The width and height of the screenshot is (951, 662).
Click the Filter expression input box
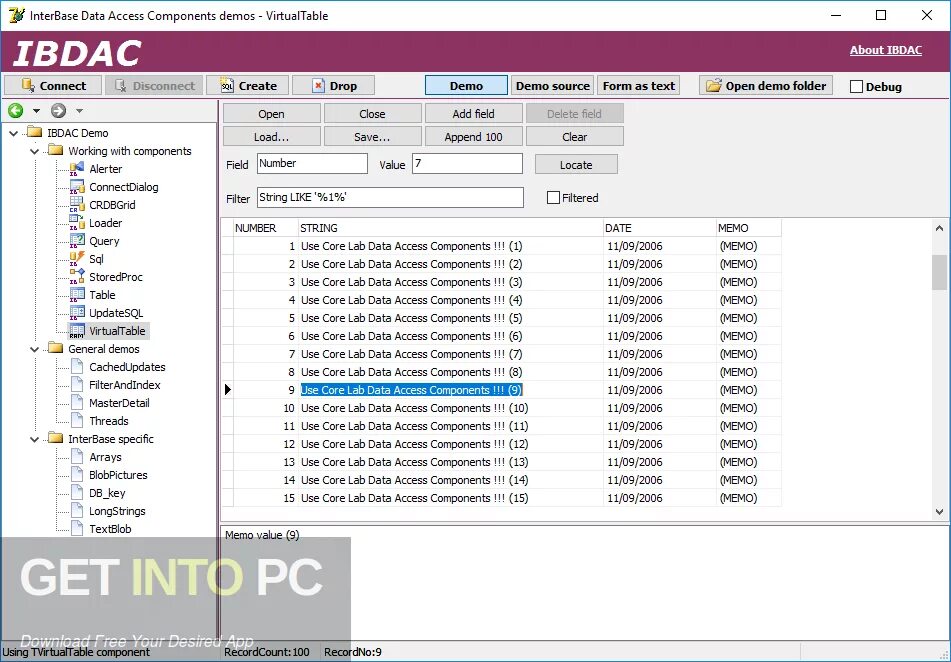click(391, 197)
